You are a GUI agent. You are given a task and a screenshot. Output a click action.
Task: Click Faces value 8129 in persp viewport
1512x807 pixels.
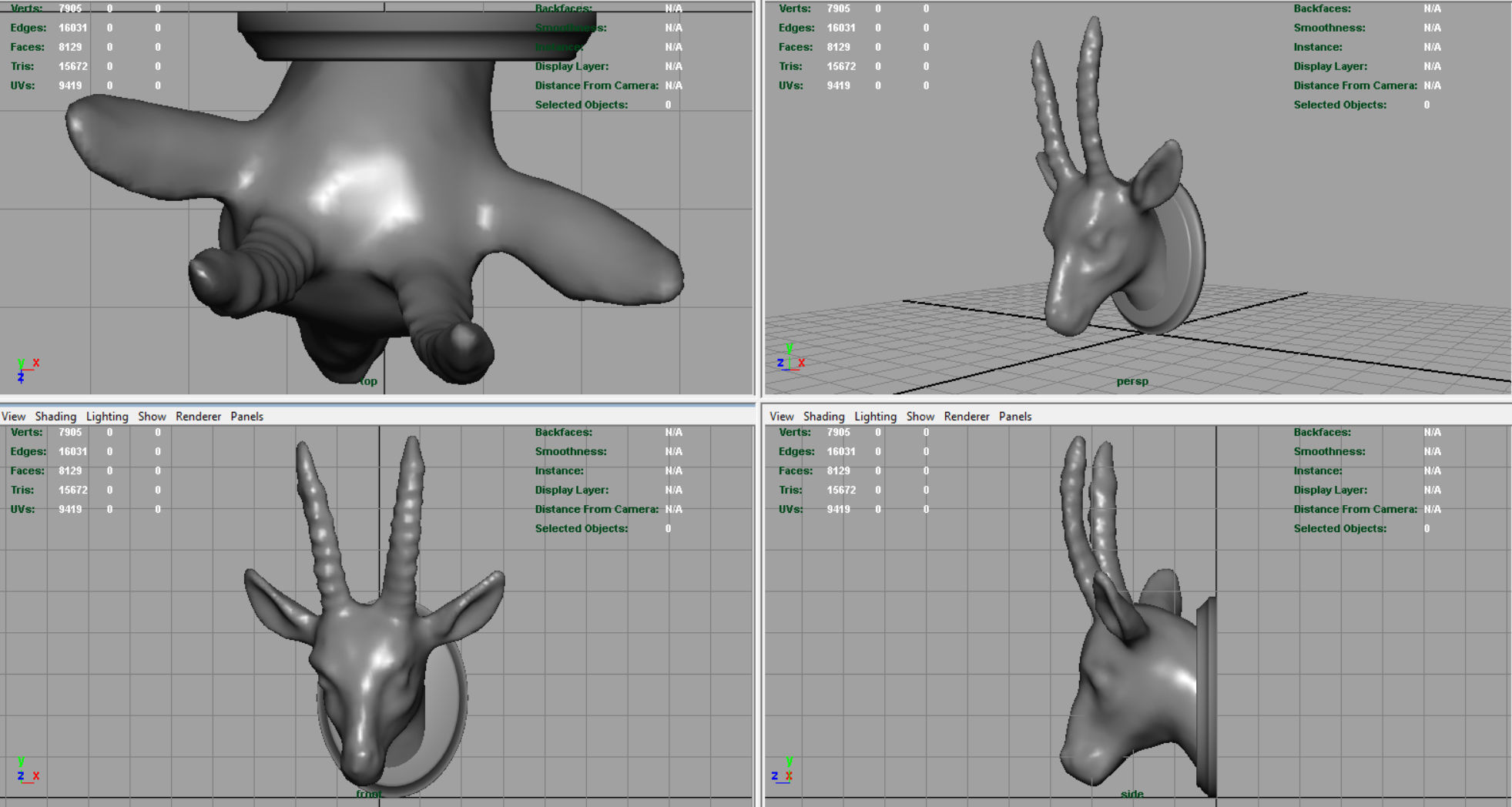pyautogui.click(x=838, y=47)
